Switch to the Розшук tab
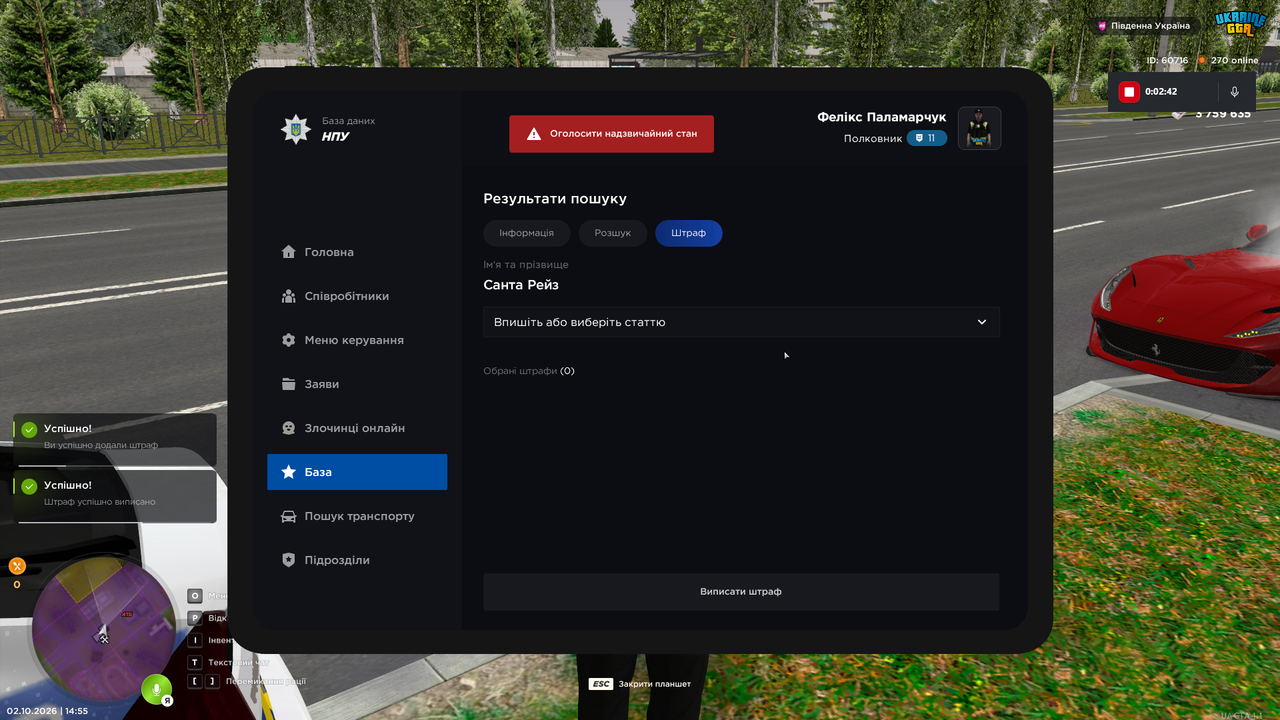 [613, 233]
